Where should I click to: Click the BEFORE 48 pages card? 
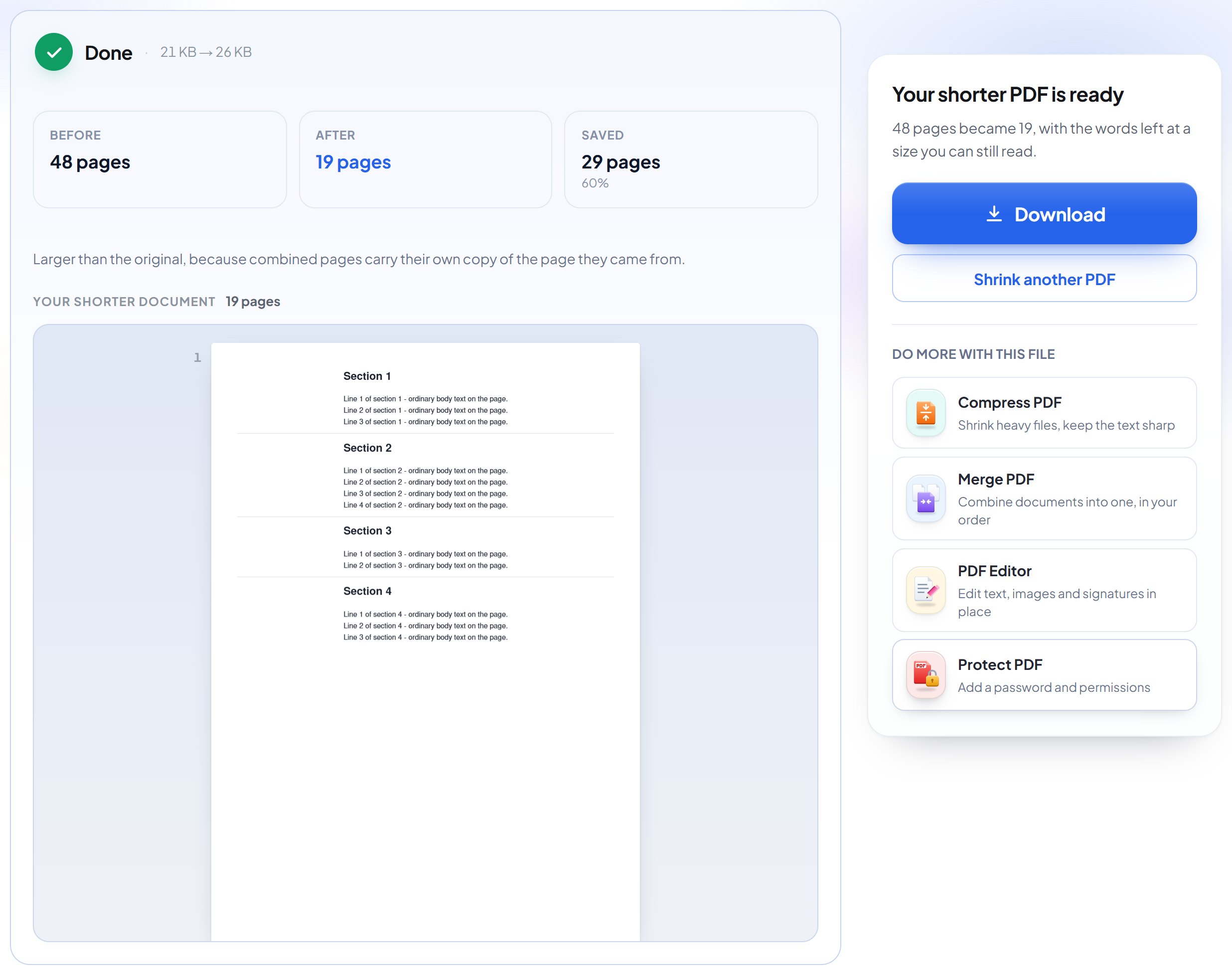coord(160,160)
